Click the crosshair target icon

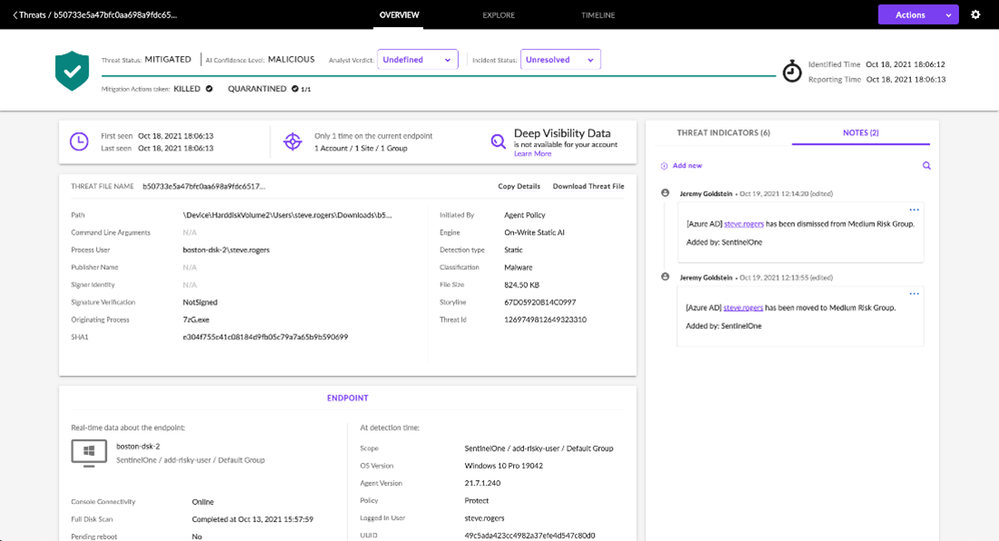(x=292, y=141)
